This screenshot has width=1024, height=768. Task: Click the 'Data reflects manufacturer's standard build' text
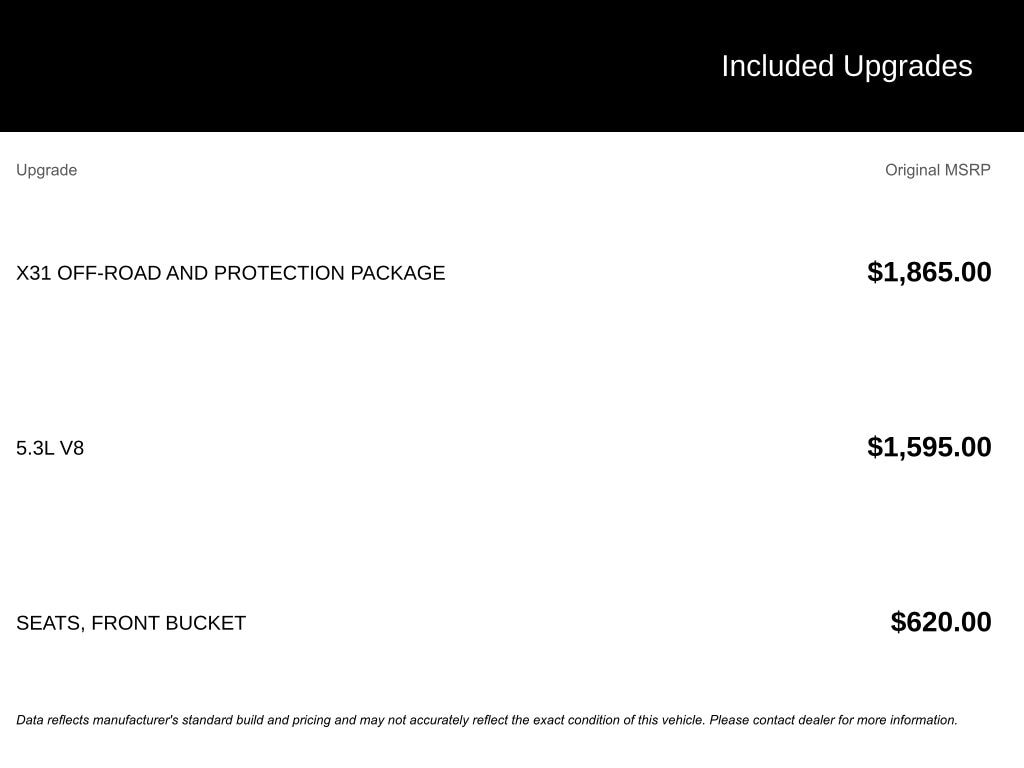155,720
